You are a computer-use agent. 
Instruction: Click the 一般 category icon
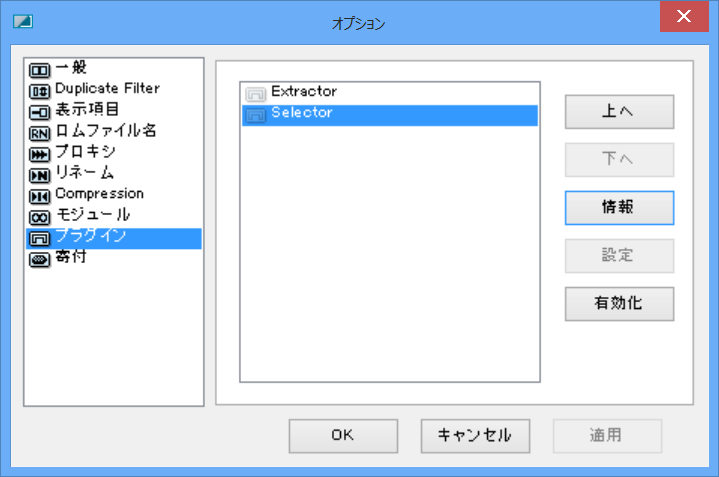tap(39, 71)
